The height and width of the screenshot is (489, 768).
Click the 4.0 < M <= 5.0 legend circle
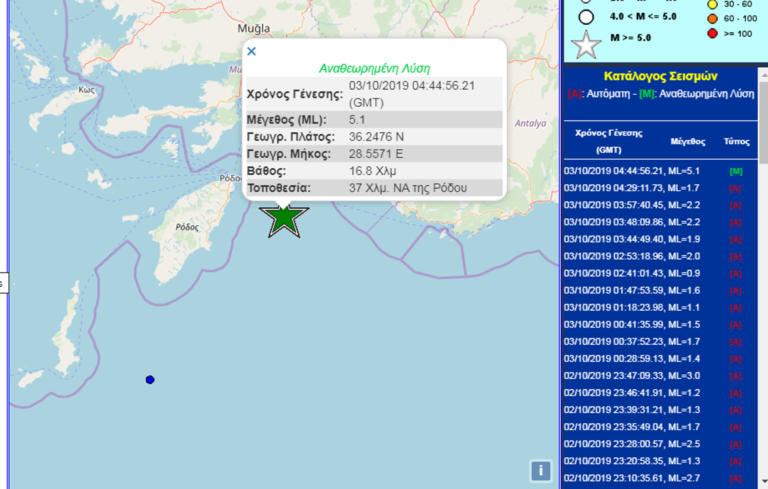tap(586, 17)
